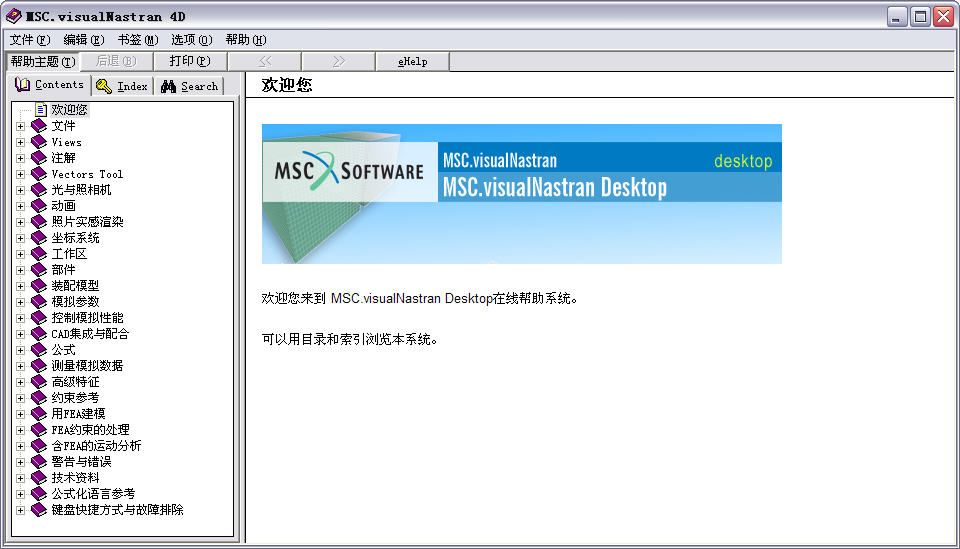Expand the CAD集成与配合 tree node
This screenshot has height=549, width=960.
pyautogui.click(x=20, y=334)
